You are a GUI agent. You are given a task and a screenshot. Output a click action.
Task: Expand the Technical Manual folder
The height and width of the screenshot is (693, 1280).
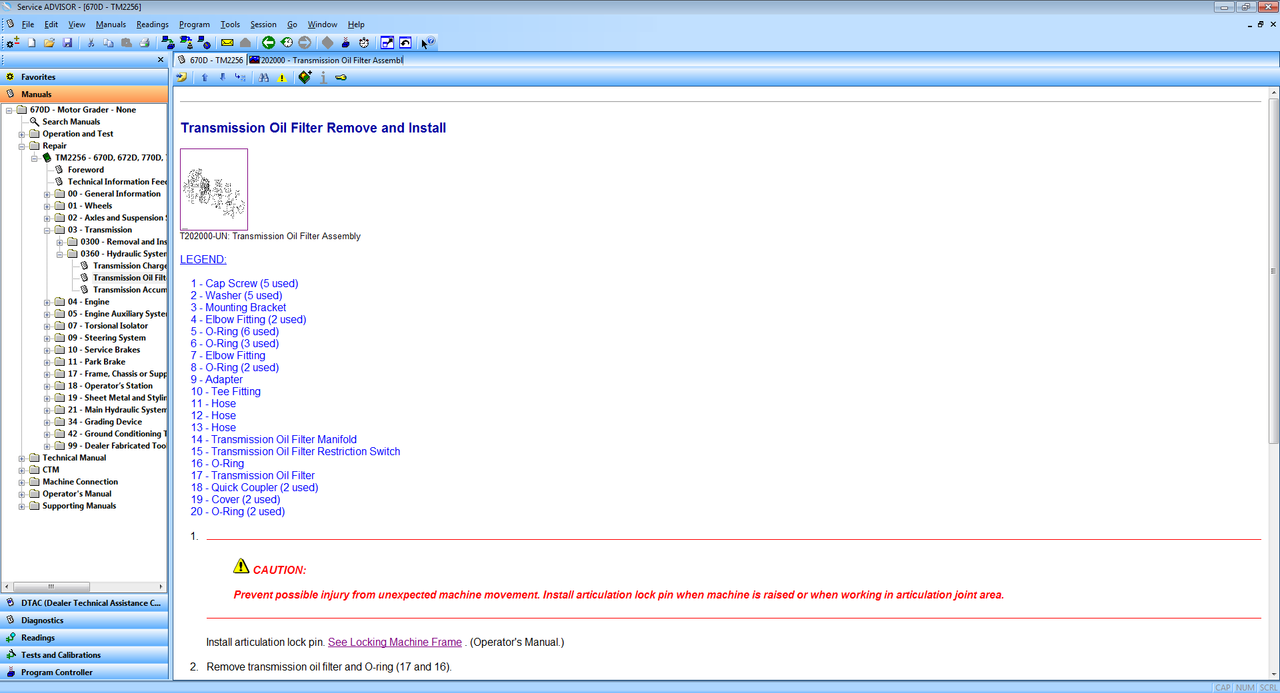click(x=21, y=458)
